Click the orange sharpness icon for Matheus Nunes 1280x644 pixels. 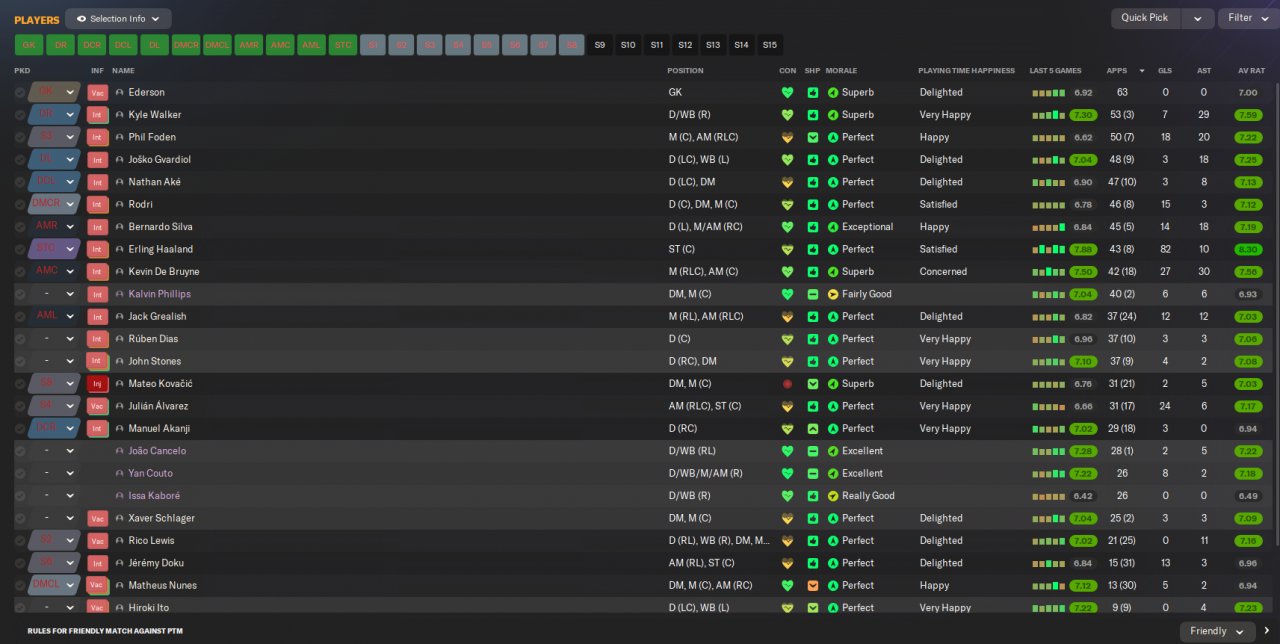tap(813, 585)
